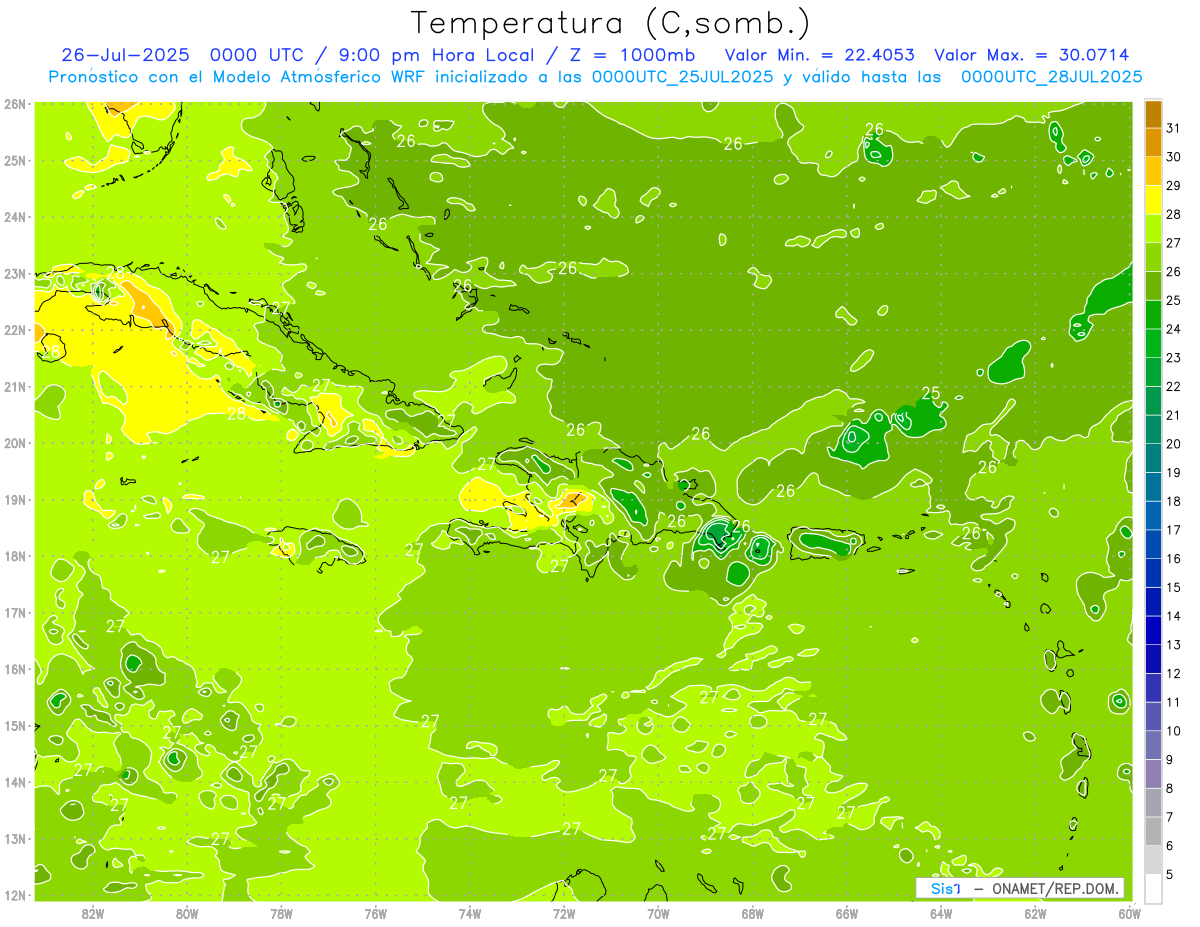
Task: Click the legend value 18
Action: (1174, 501)
